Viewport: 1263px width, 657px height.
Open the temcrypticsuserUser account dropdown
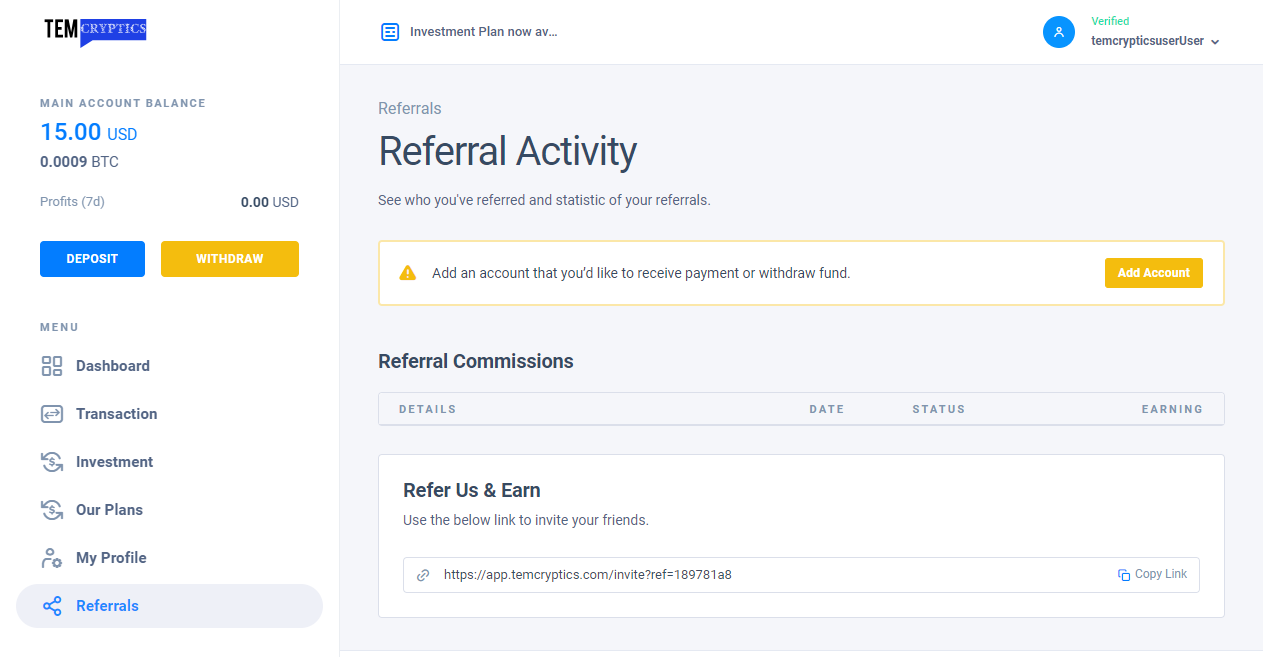1155,41
